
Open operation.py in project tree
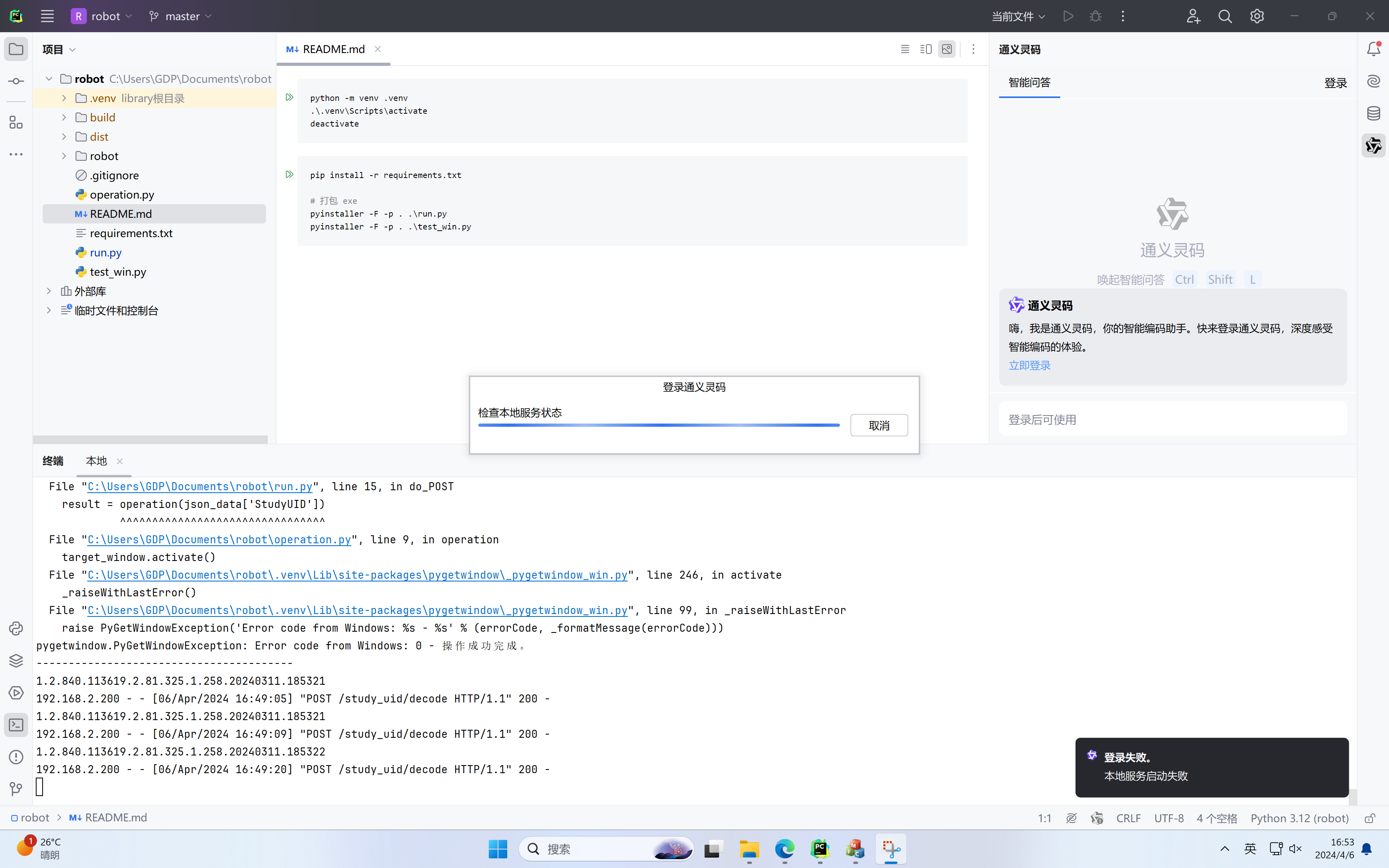pos(122,194)
